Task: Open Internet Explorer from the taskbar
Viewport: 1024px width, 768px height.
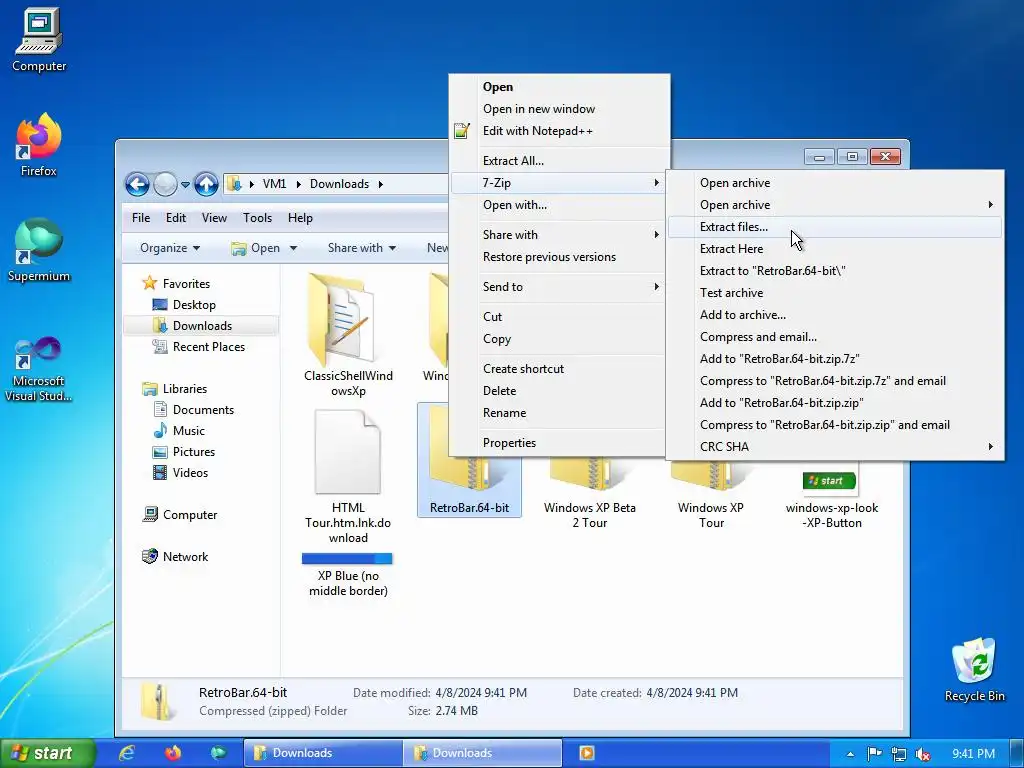Action: pos(127,753)
